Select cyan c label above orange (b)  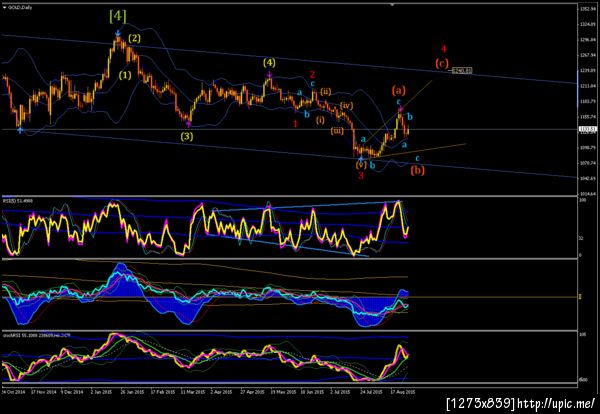(417, 158)
